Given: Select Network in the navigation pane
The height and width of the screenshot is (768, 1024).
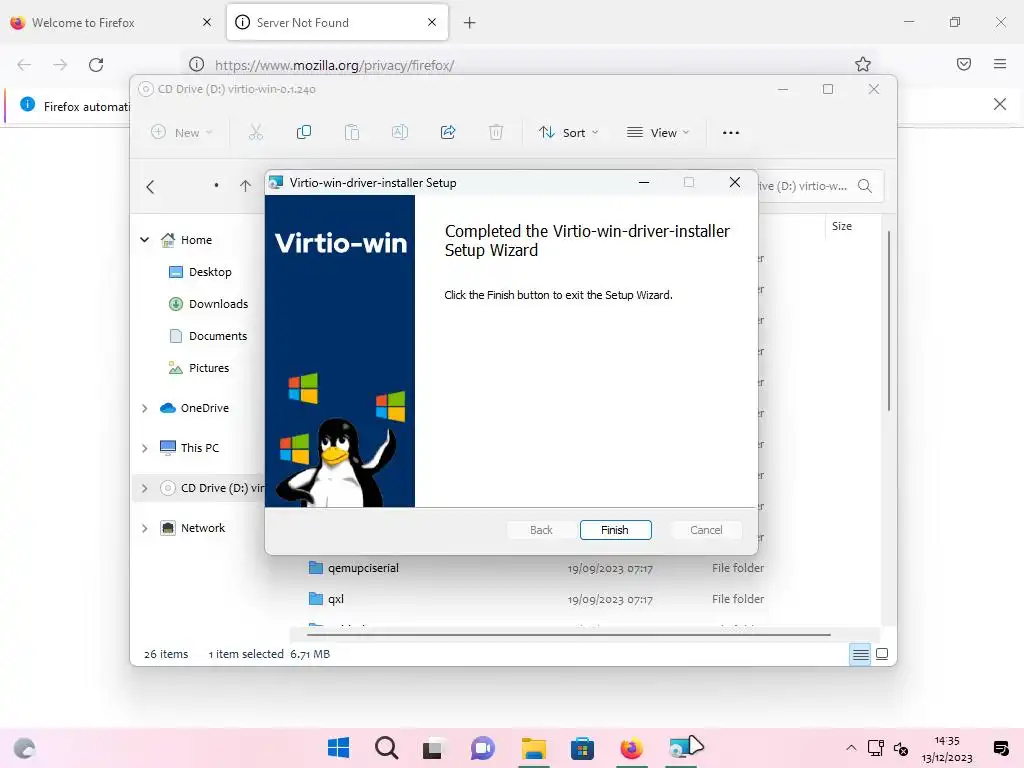Looking at the screenshot, I should (x=192, y=528).
